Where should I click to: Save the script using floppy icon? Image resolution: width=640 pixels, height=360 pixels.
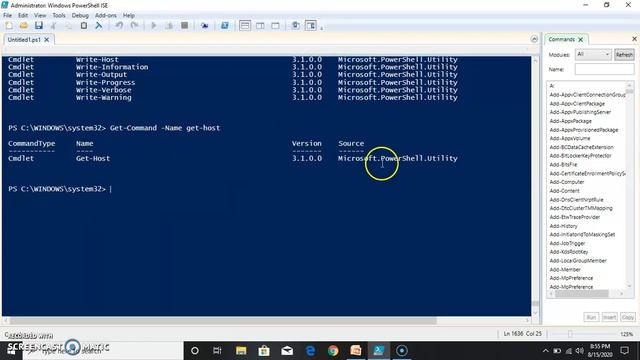(x=39, y=26)
